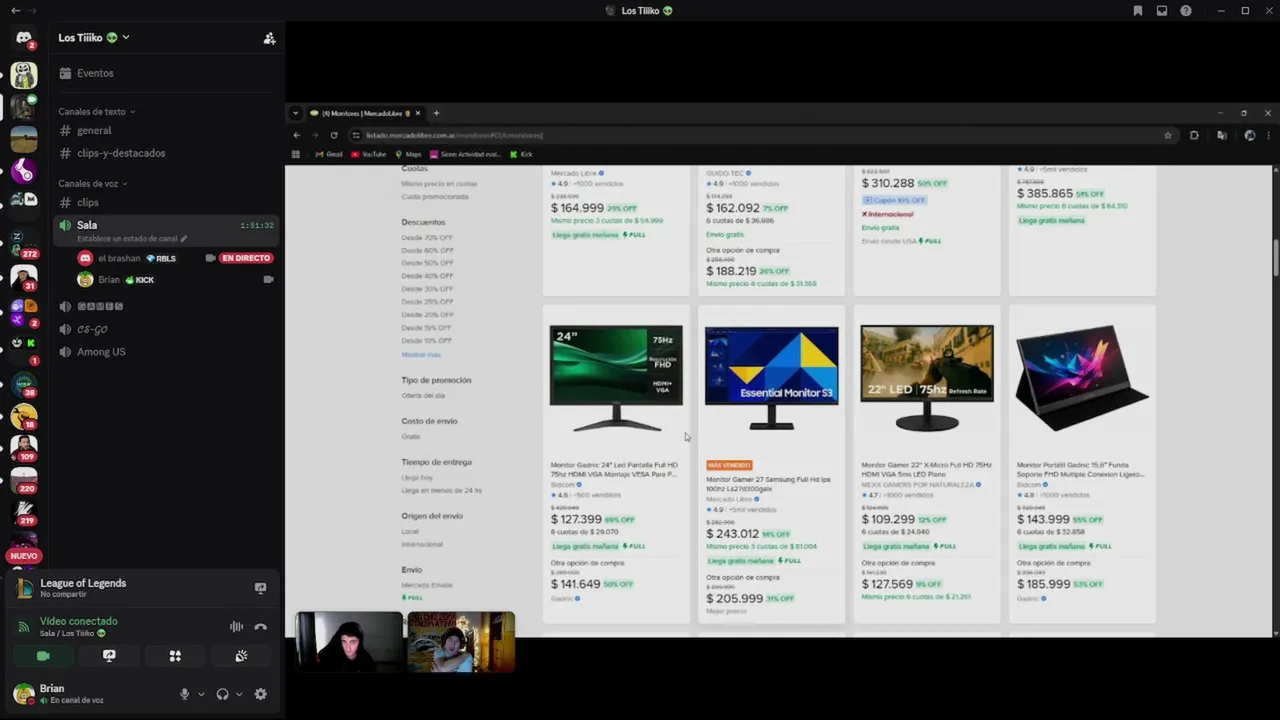Open the skeleton avatar server icon
The height and width of the screenshot is (720, 1280).
[x=24, y=75]
